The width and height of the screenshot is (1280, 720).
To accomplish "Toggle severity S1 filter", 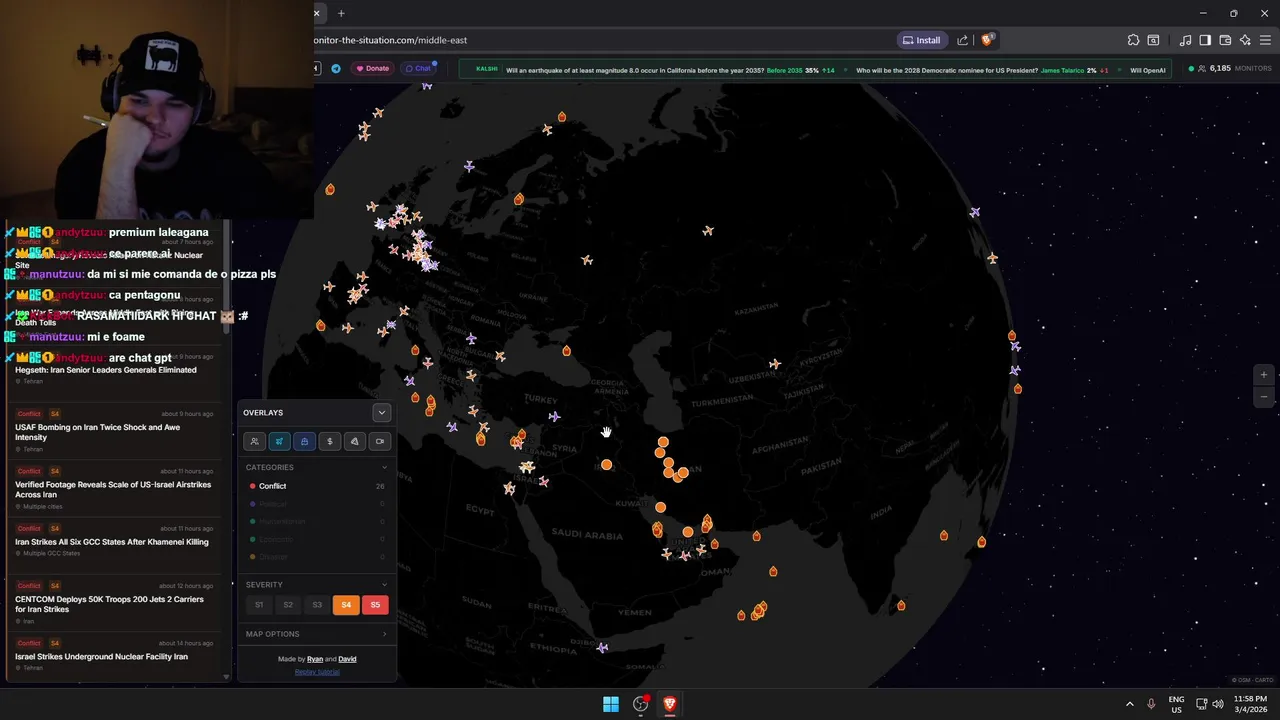I will (259, 604).
